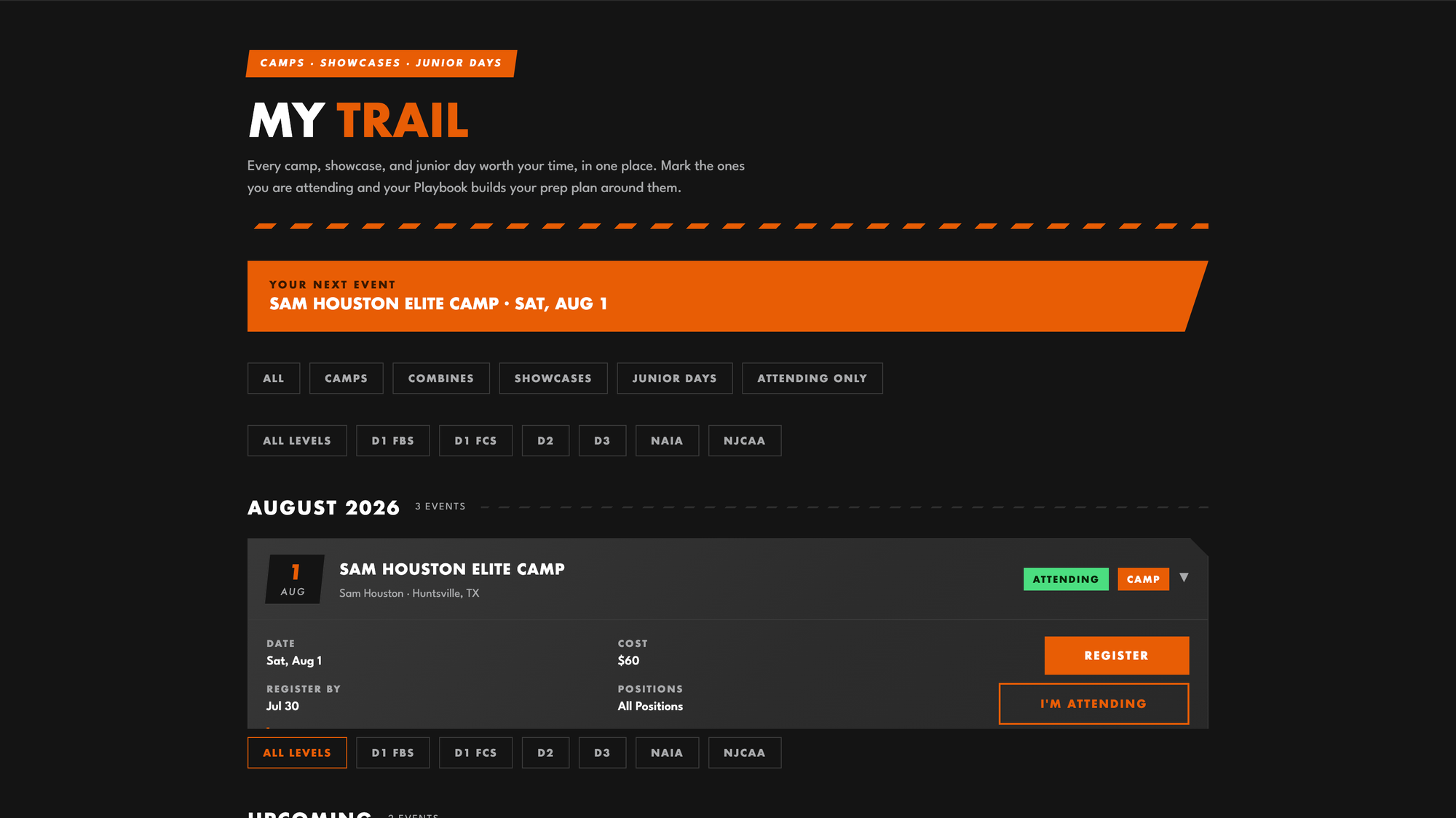
Task: Select D1 FCS beside orange-outlined All Levels
Action: pos(475,753)
